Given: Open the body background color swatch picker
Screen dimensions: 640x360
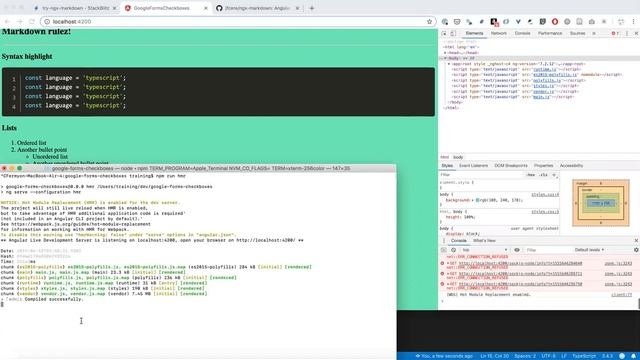Looking at the screenshot, I should point(478,200).
